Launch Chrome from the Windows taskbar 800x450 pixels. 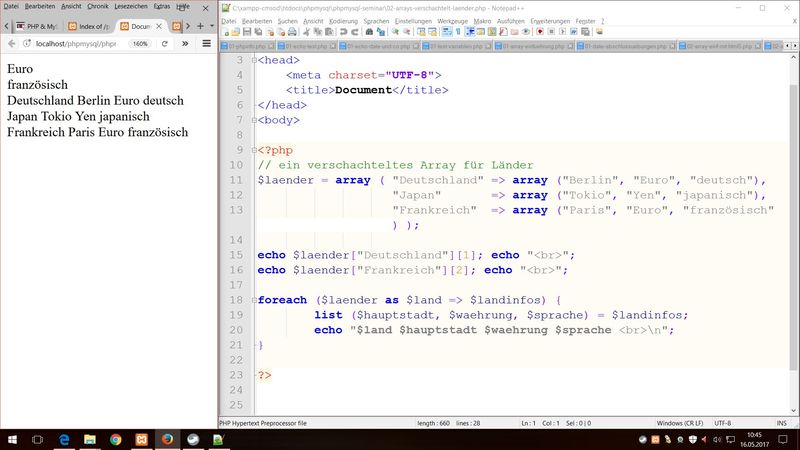pos(115,439)
